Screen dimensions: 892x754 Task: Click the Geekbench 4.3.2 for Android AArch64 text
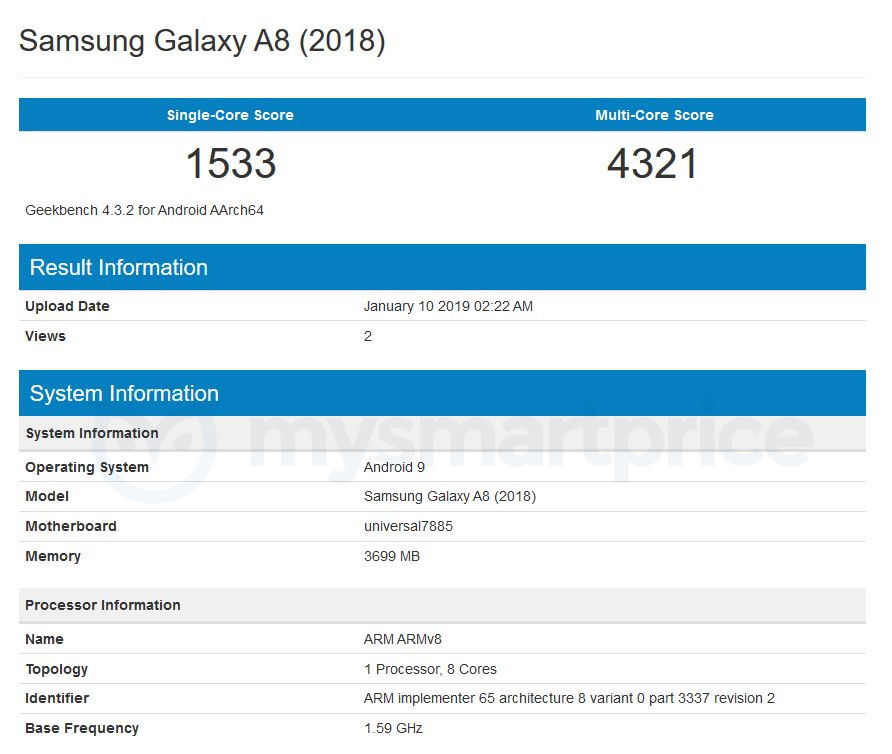pos(144,211)
